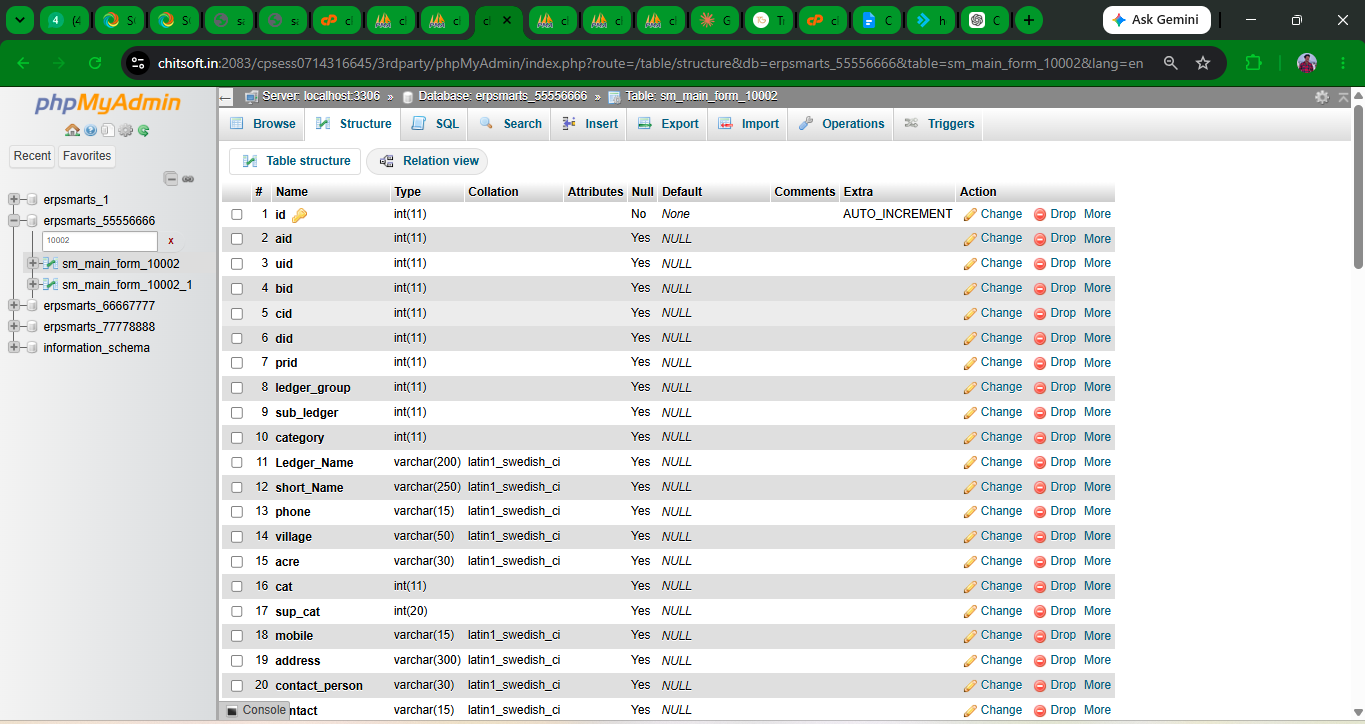This screenshot has height=724, width=1365.
Task: Click the Favorites button in sidebar
Action: pos(87,156)
